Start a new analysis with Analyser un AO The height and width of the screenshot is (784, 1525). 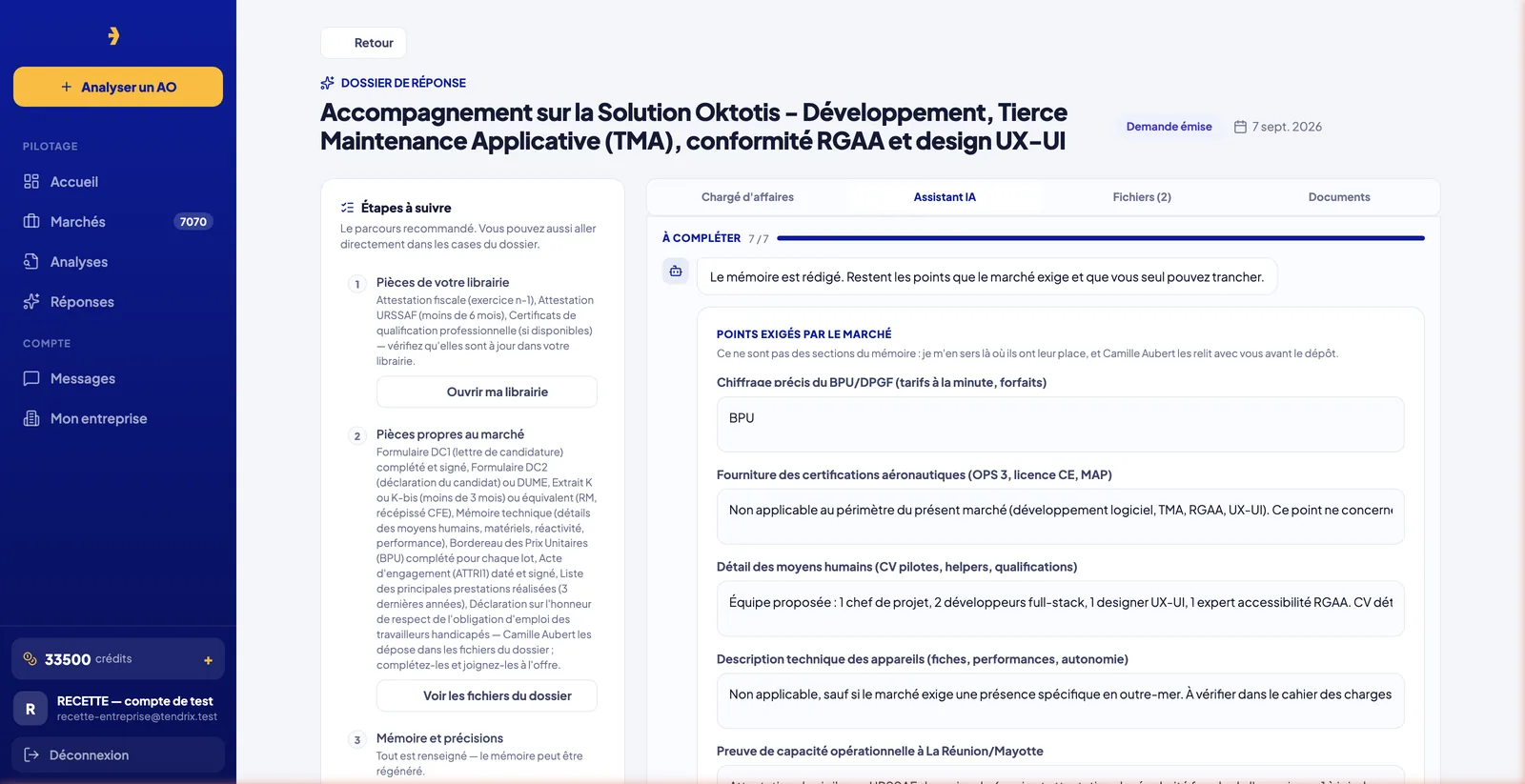coord(118,87)
